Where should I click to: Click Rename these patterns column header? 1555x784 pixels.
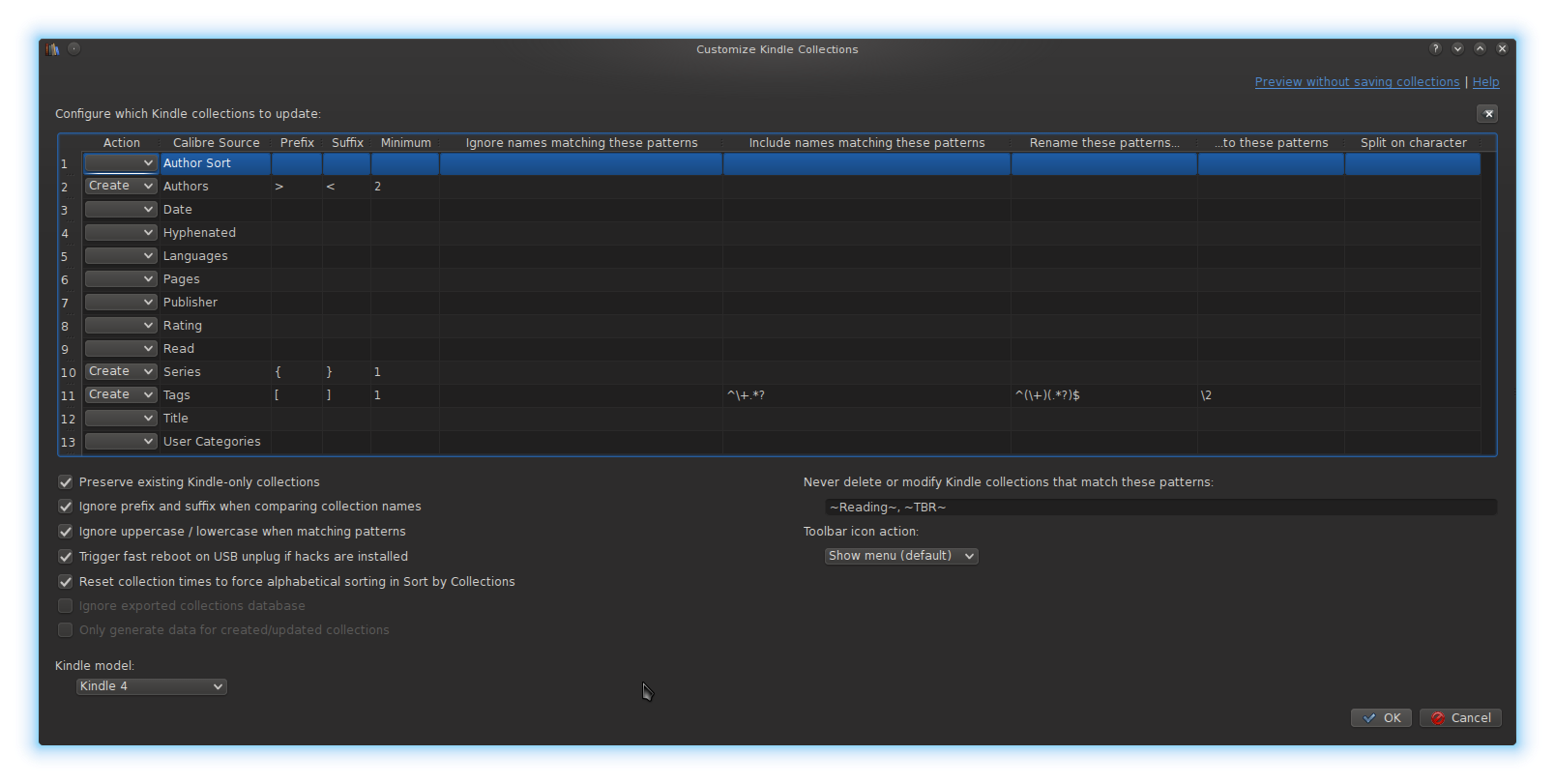(x=1104, y=143)
